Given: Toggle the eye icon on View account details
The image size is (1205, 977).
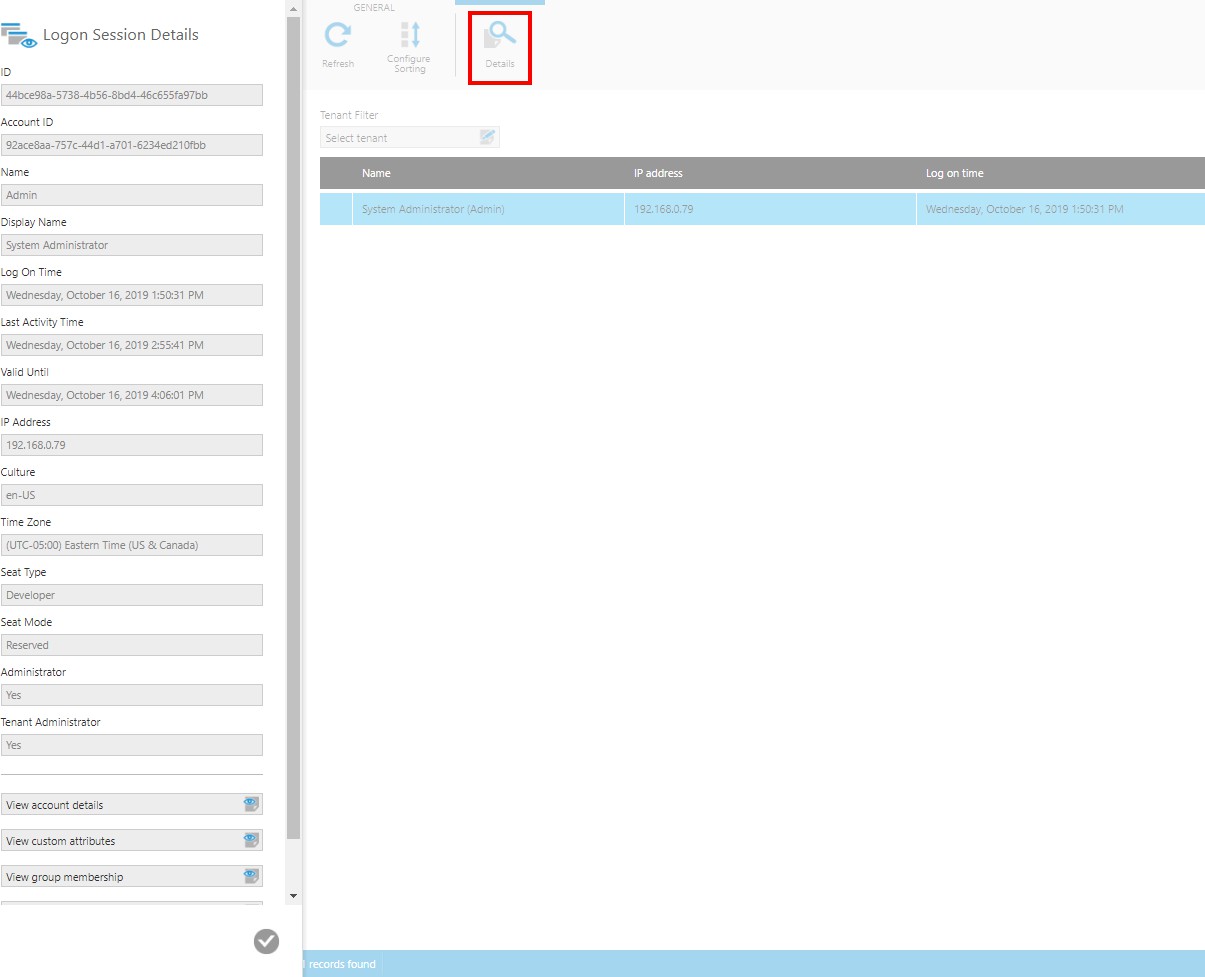Looking at the screenshot, I should [x=250, y=803].
